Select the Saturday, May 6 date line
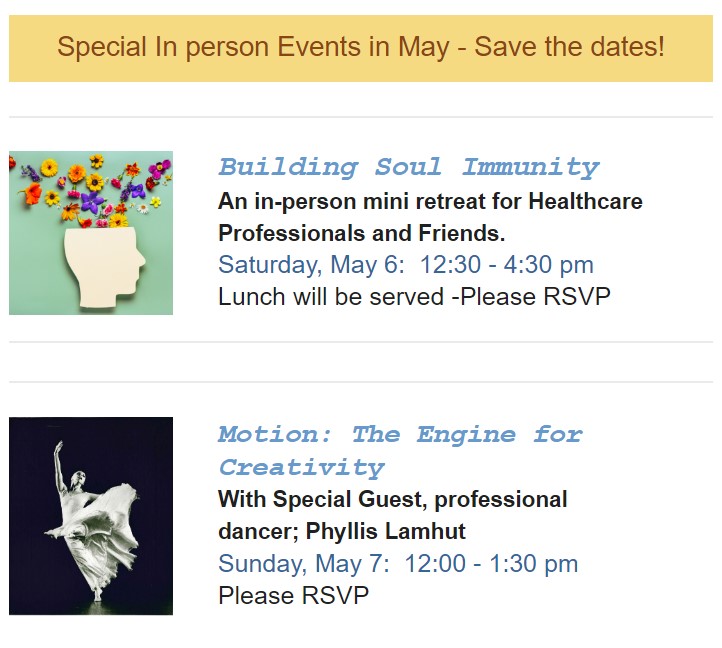 point(406,265)
